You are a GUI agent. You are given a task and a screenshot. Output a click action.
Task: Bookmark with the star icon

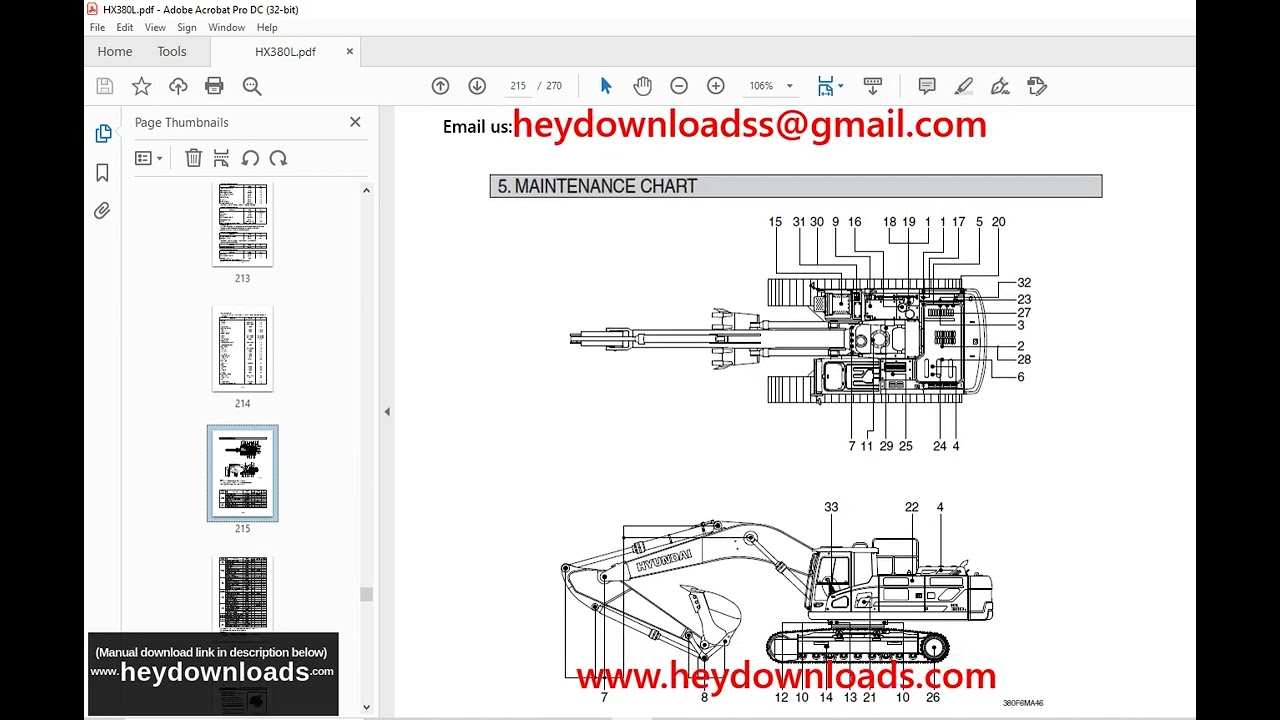(141, 86)
